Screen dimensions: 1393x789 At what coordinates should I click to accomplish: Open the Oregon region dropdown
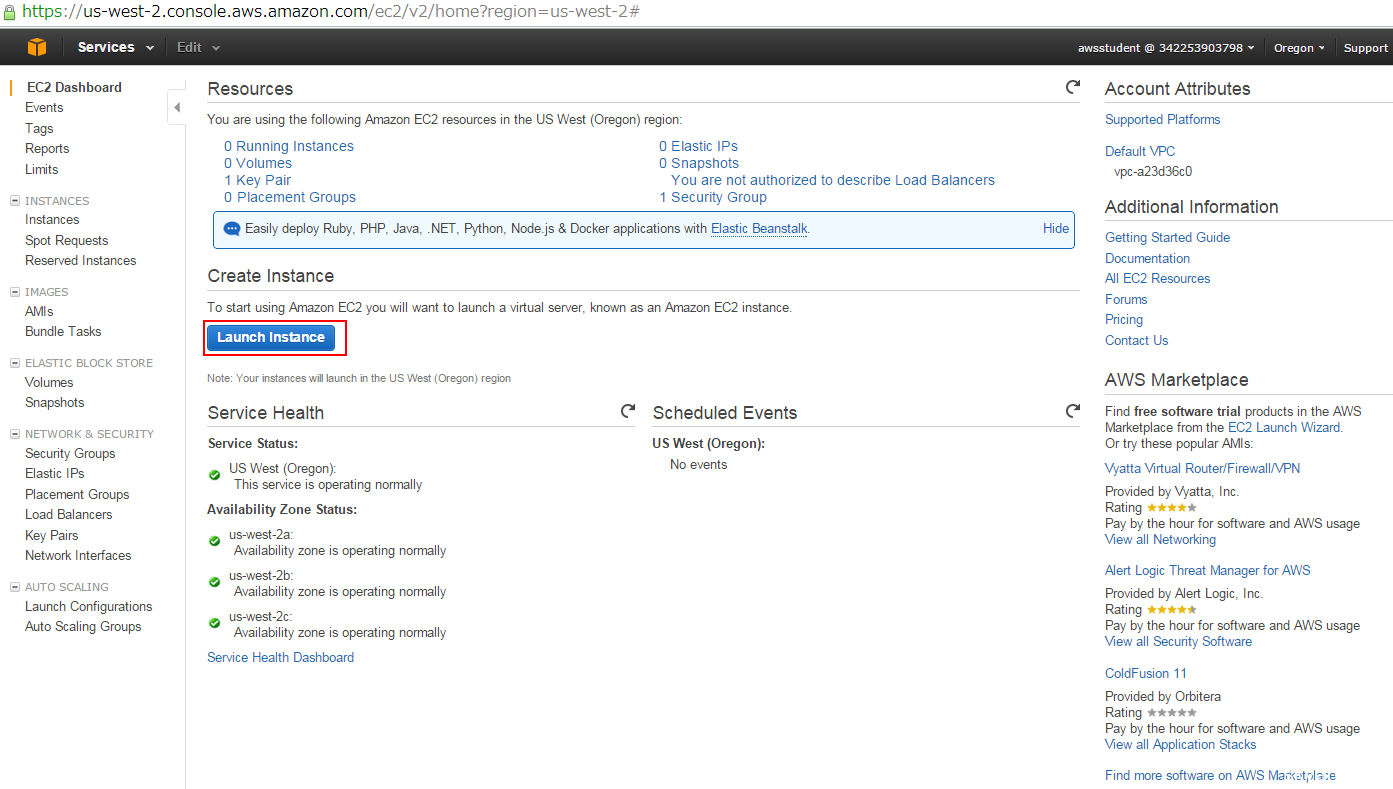click(1298, 48)
